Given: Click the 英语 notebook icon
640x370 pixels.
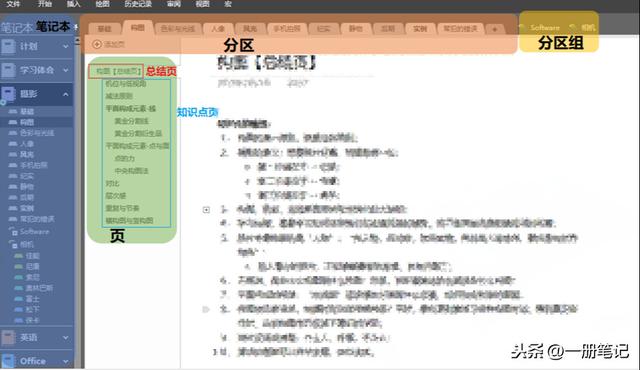Looking at the screenshot, I should pyautogui.click(x=8, y=337).
